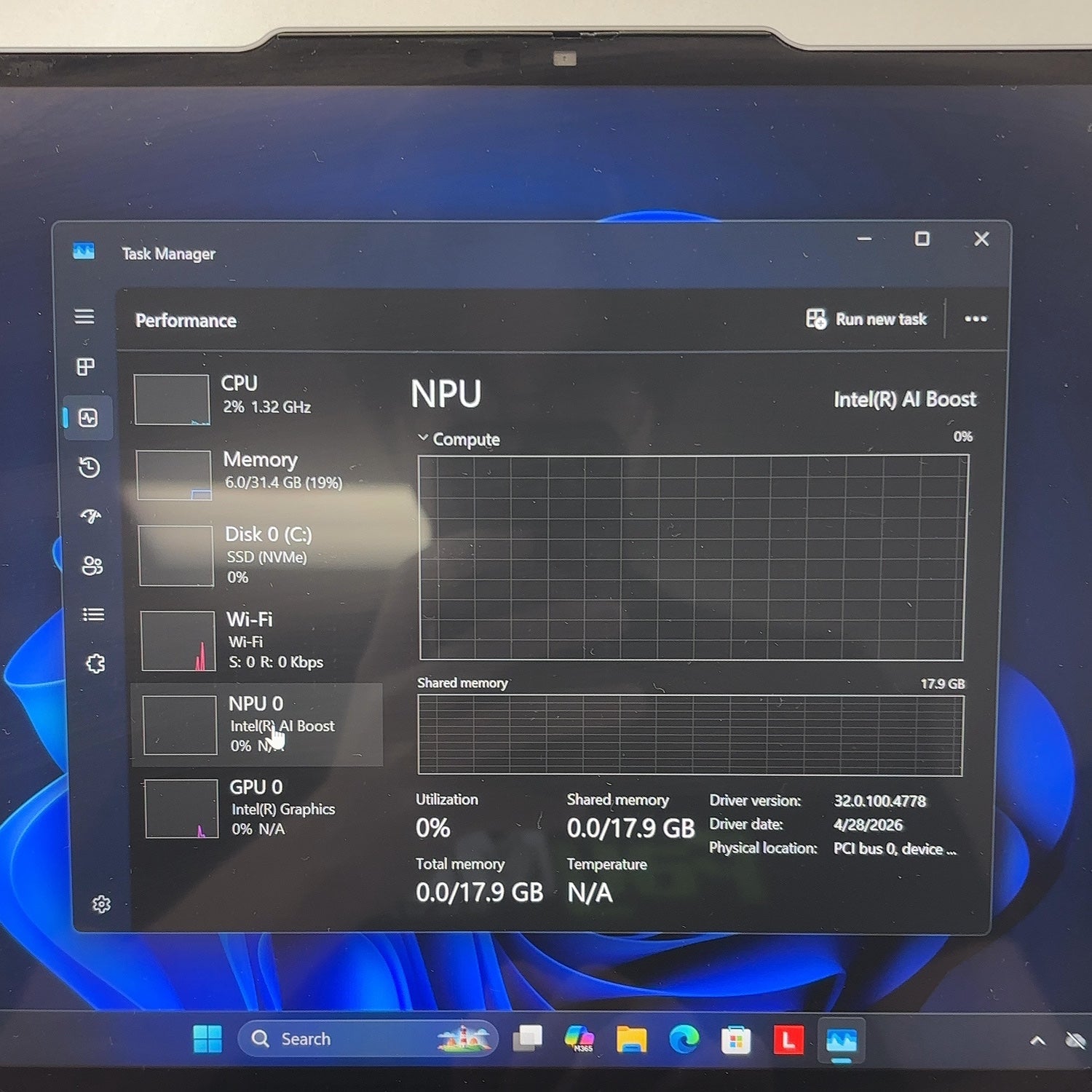Click the Run new task label
The height and width of the screenshot is (1092, 1092).
[881, 320]
